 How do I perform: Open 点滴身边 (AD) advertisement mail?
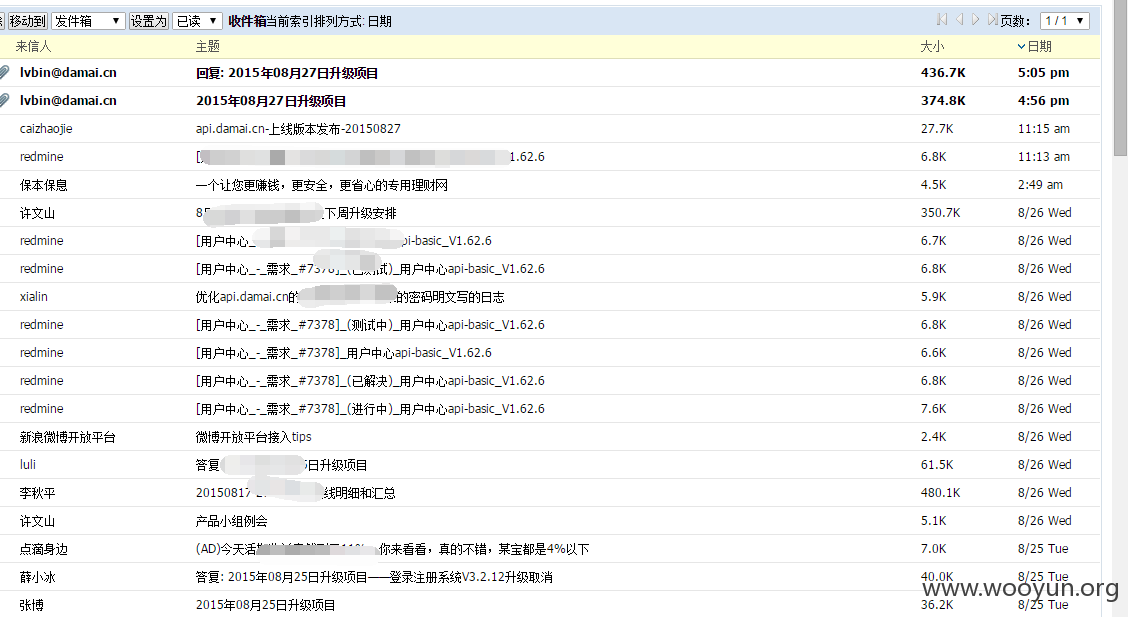coord(392,549)
